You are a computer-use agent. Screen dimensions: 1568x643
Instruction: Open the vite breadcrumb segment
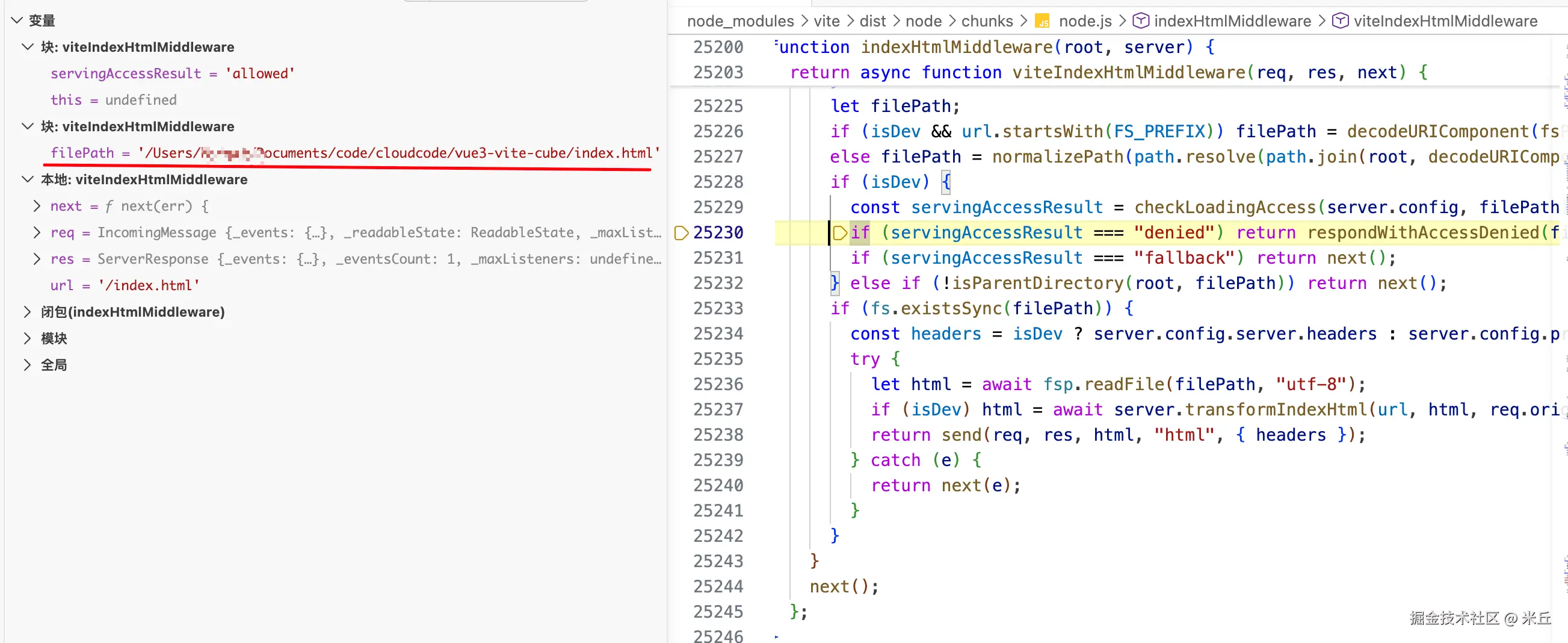[827, 21]
